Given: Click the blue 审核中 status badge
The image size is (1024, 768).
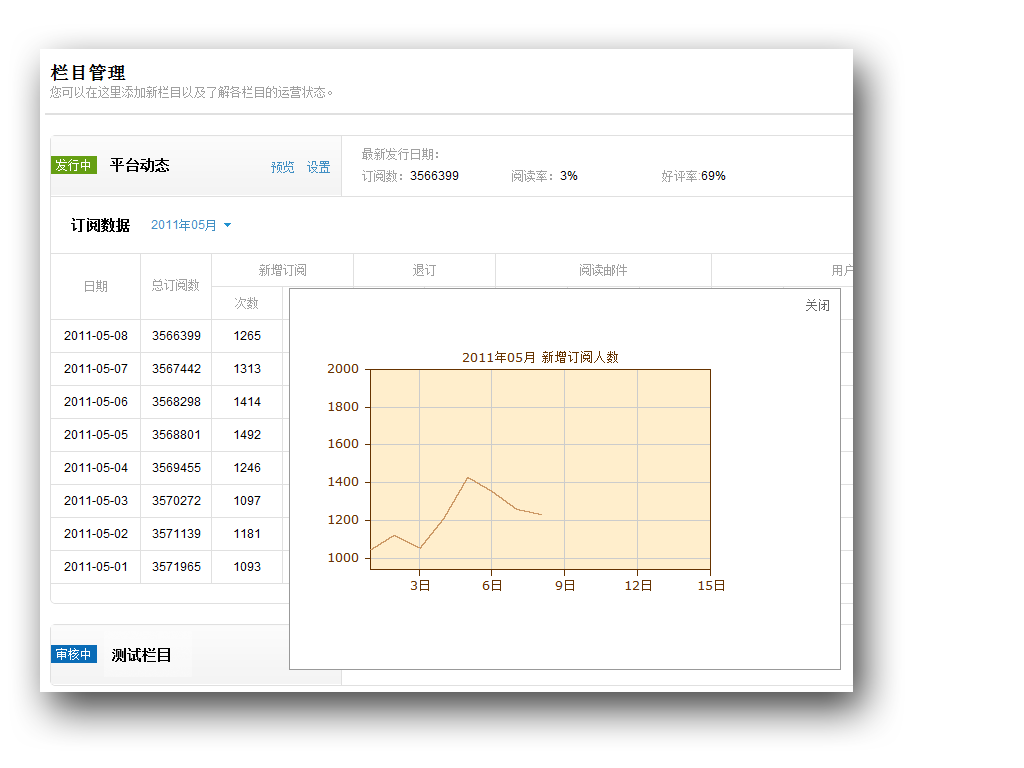Looking at the screenshot, I should pos(74,655).
